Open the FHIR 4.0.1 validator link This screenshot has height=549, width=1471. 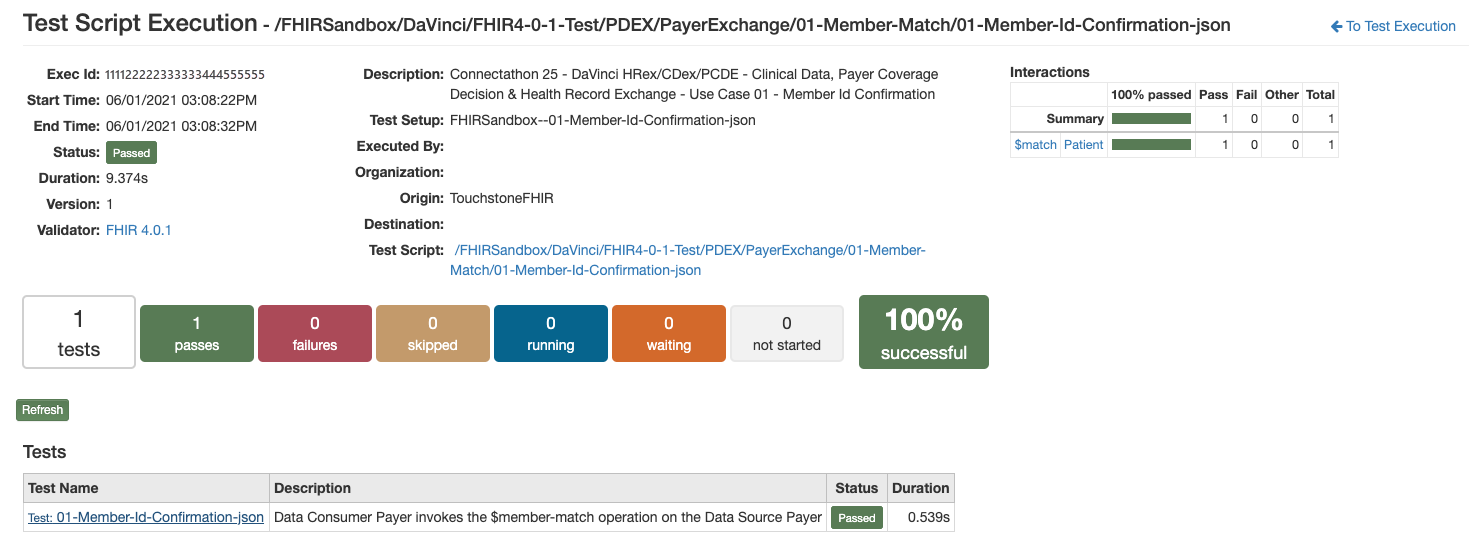[139, 230]
